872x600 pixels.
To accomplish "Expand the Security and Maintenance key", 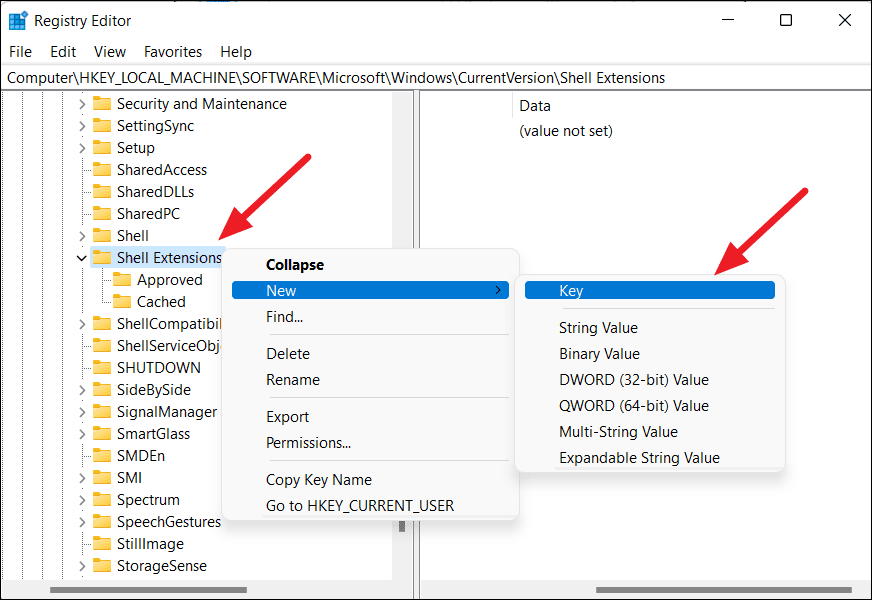I will point(82,104).
